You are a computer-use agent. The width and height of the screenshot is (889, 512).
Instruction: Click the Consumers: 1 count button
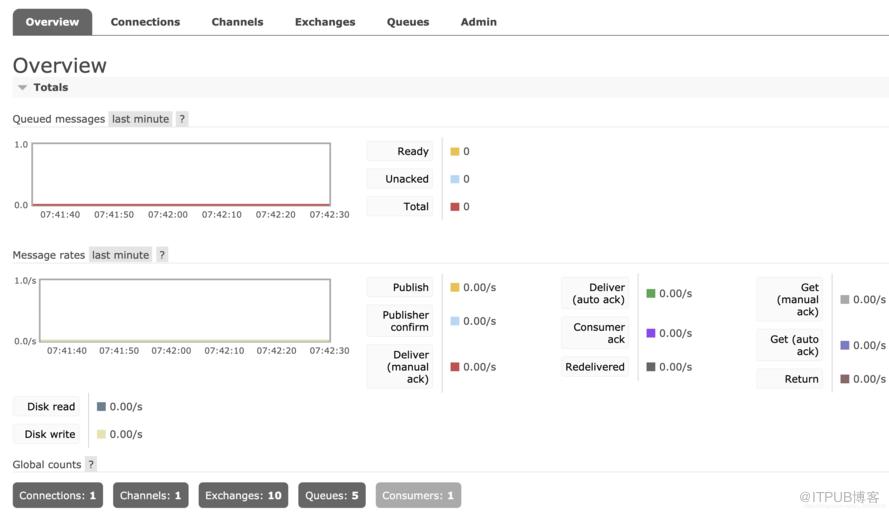tap(418, 495)
